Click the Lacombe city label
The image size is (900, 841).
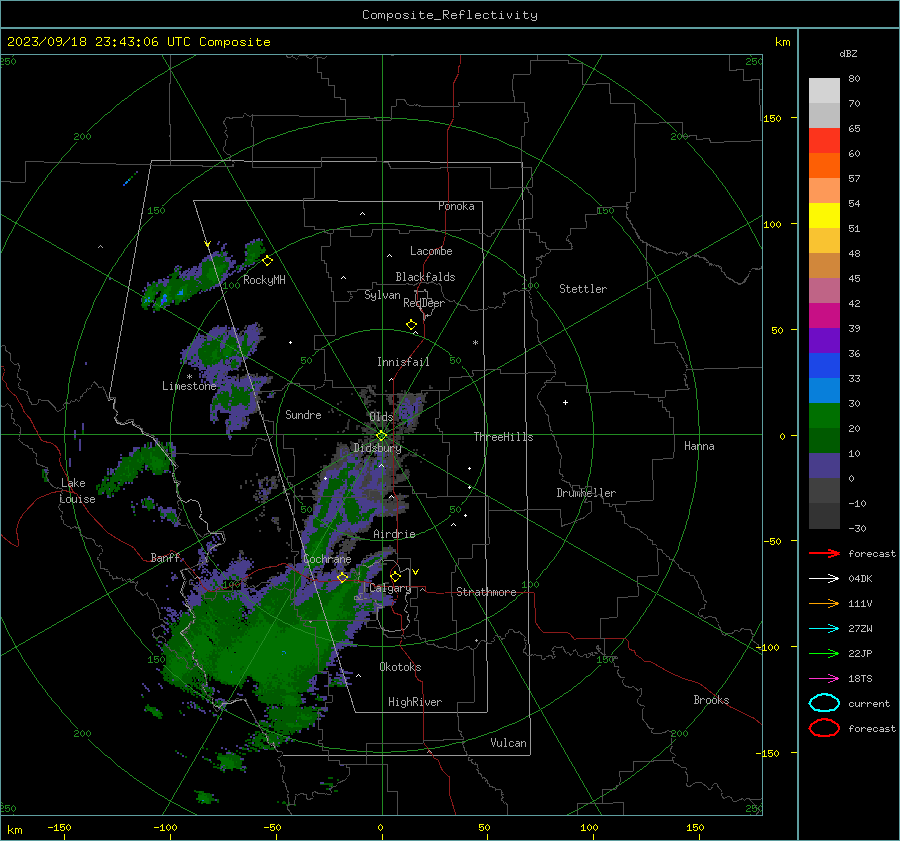click(431, 251)
